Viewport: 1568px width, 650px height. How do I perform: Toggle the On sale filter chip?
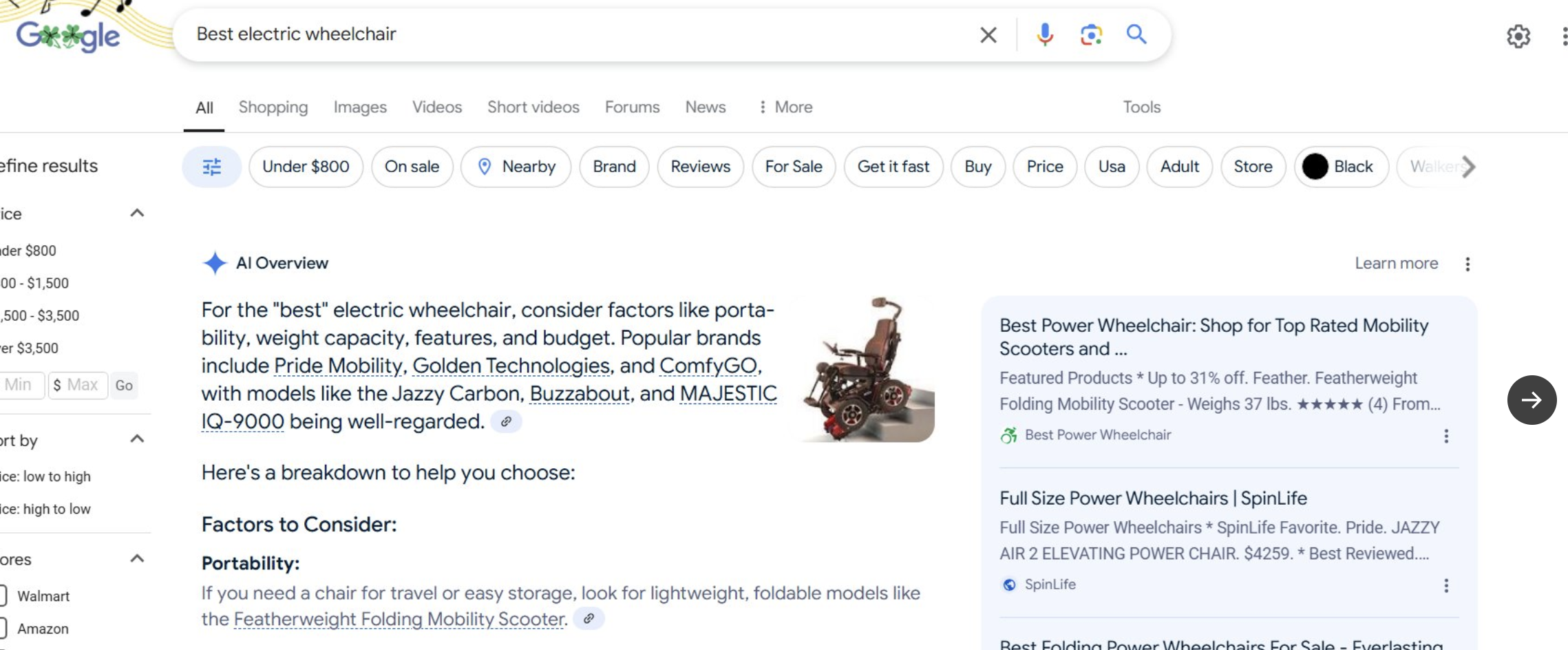point(412,167)
